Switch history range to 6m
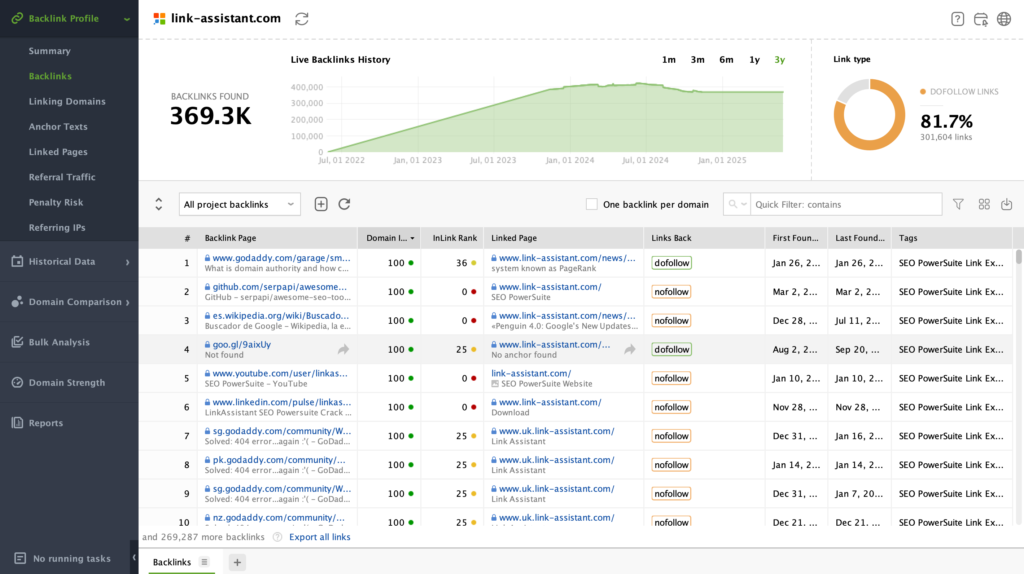The width and height of the screenshot is (1024, 574). (x=726, y=60)
